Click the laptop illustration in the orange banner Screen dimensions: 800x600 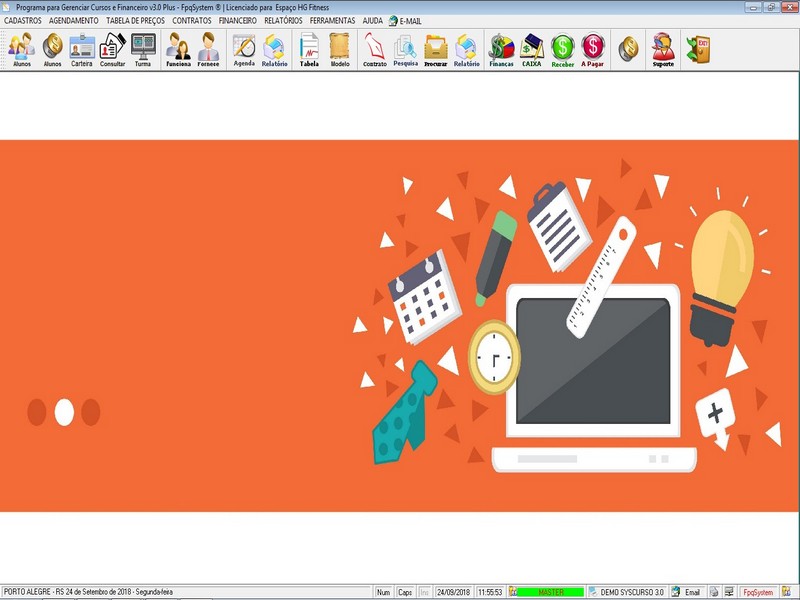pos(593,378)
